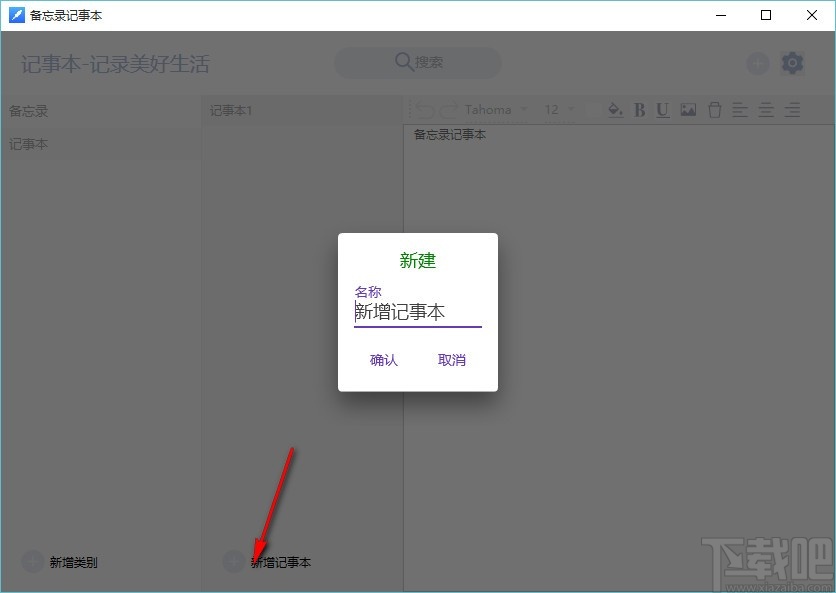The image size is (836, 593).
Task: Toggle underline formatting
Action: point(662,111)
